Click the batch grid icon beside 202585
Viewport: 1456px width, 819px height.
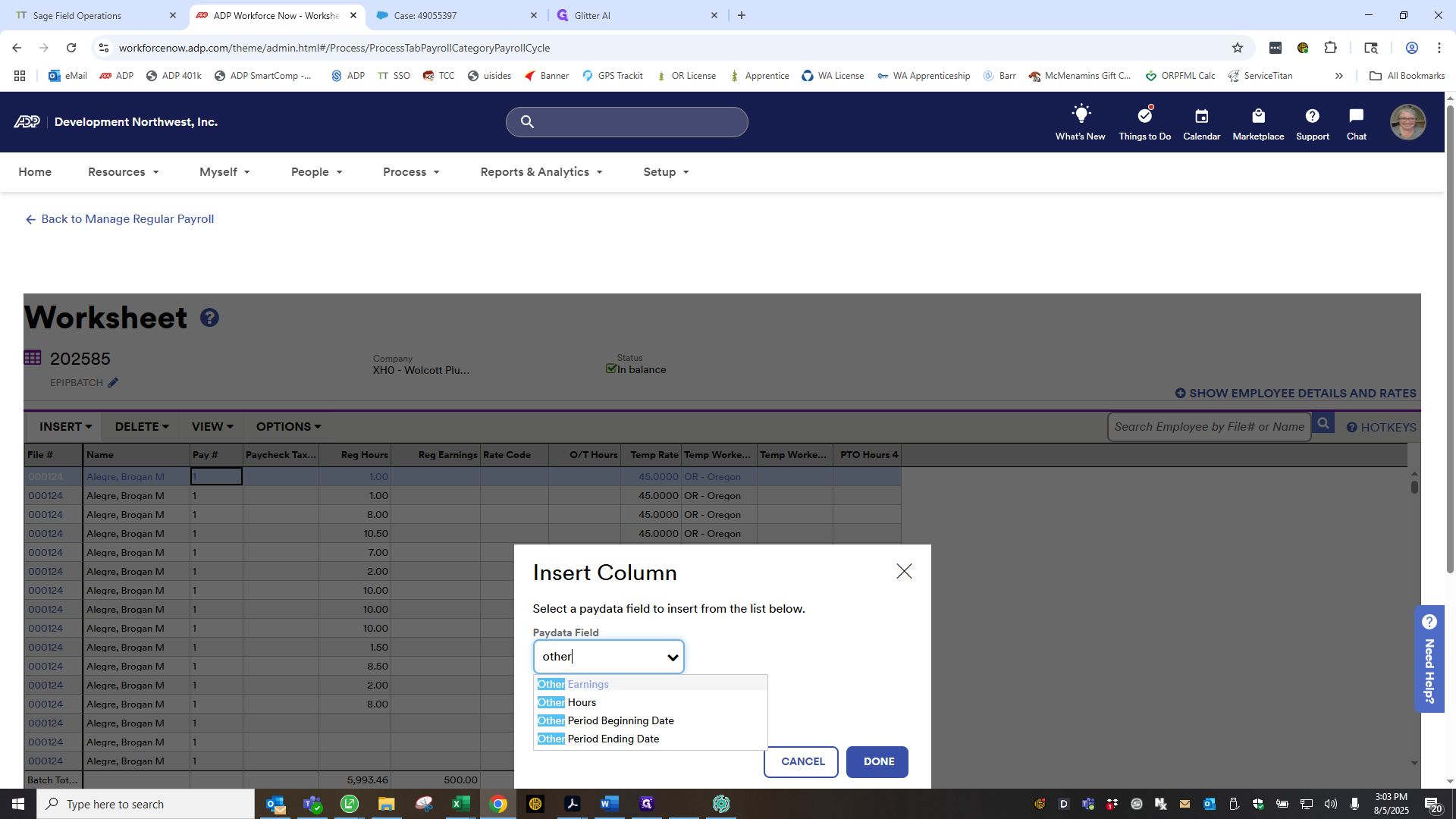pyautogui.click(x=33, y=358)
